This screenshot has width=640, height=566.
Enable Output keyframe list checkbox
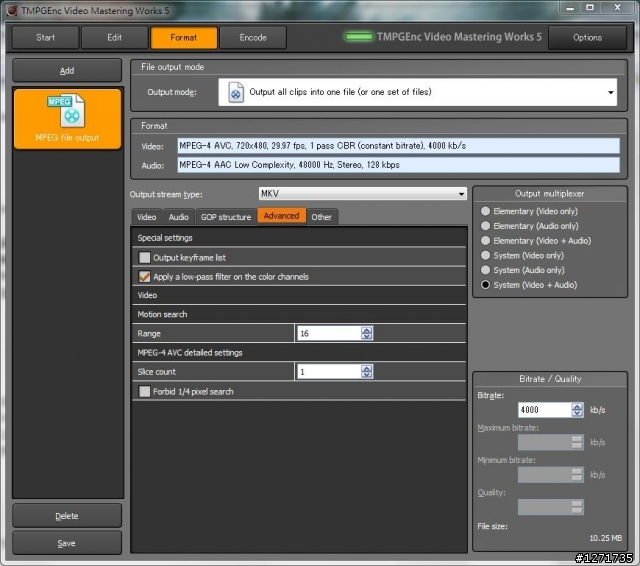pos(144,257)
